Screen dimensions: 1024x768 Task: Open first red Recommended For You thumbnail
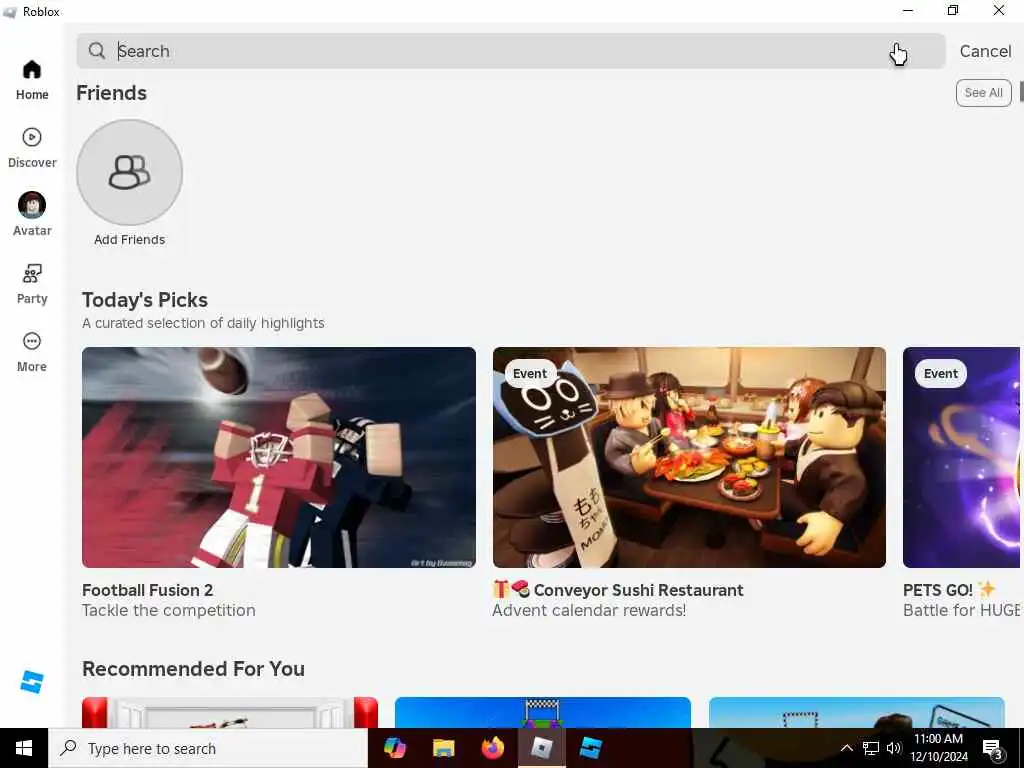tap(230, 712)
